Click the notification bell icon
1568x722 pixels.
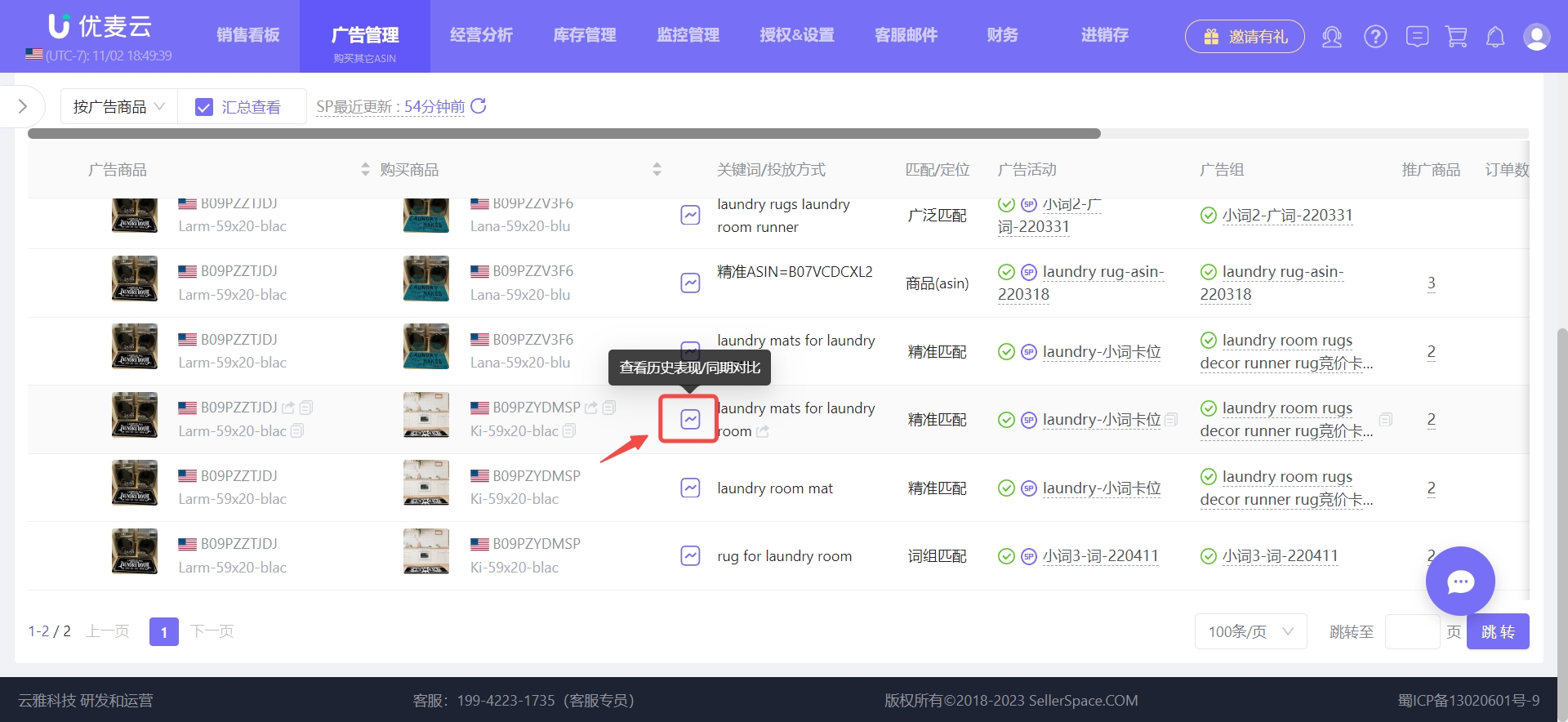1495,37
